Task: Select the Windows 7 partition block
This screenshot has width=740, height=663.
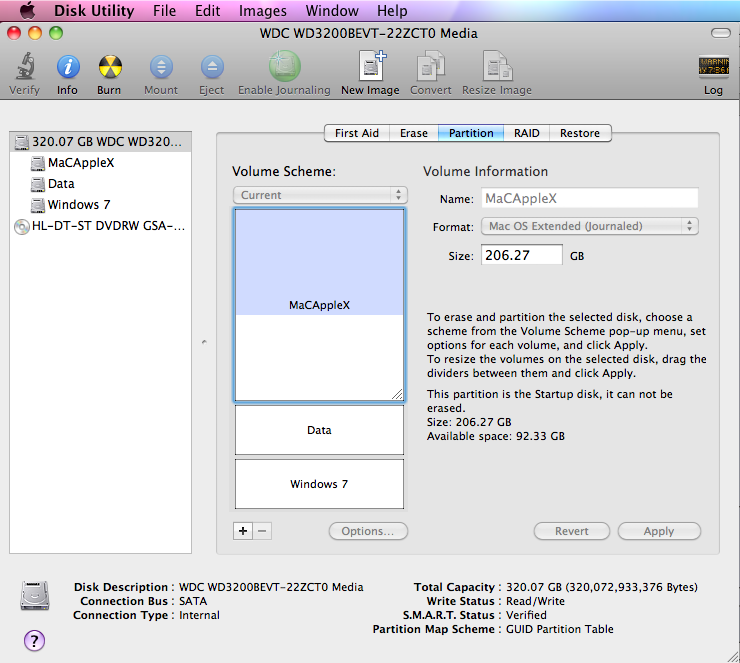Action: click(x=320, y=484)
